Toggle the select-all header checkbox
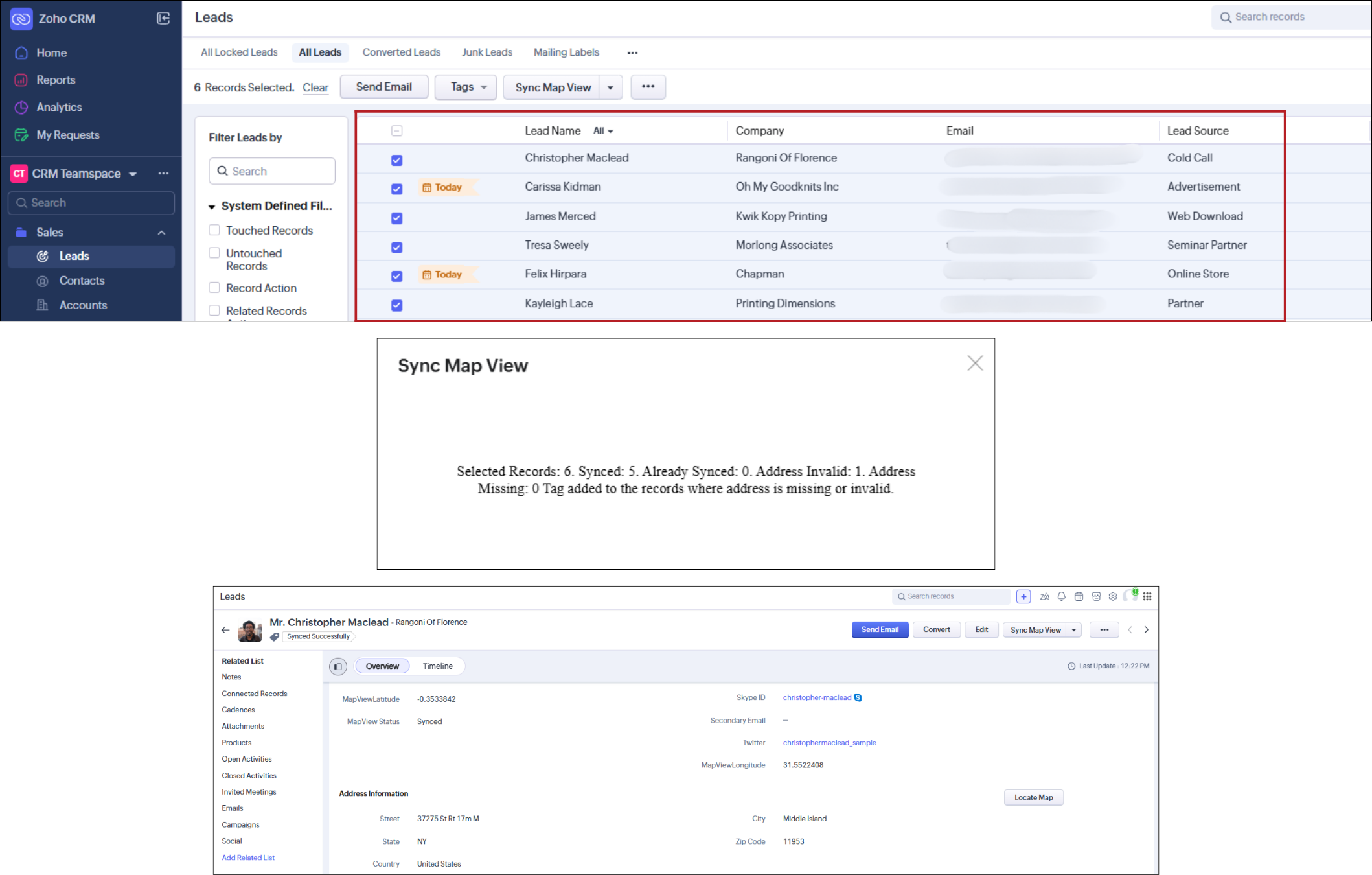The width and height of the screenshot is (1372, 875). (397, 131)
